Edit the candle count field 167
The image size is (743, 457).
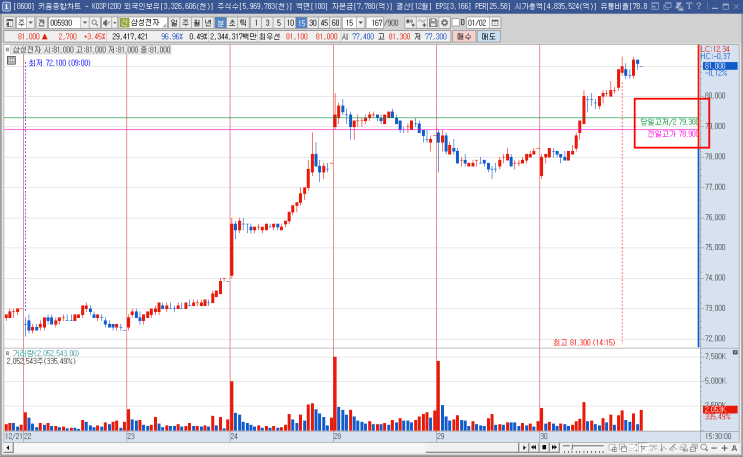(375, 23)
